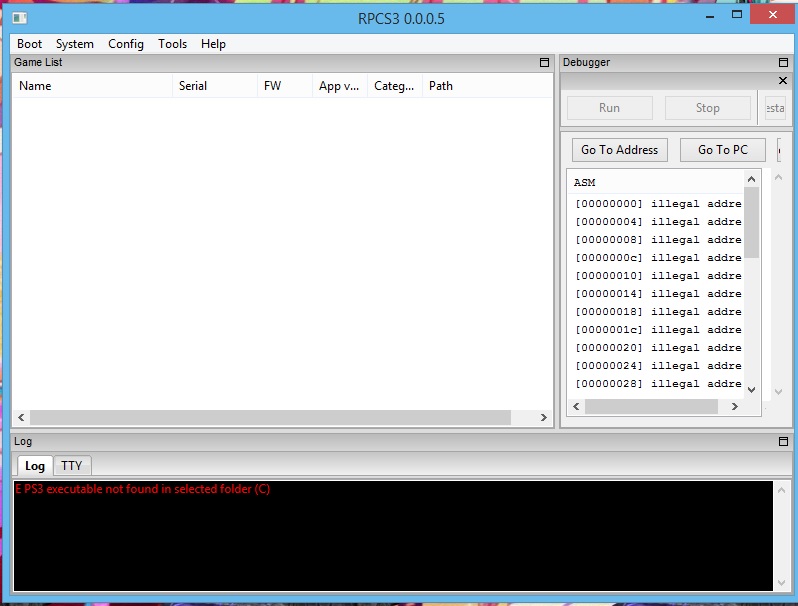Float the Log panel

click(783, 441)
